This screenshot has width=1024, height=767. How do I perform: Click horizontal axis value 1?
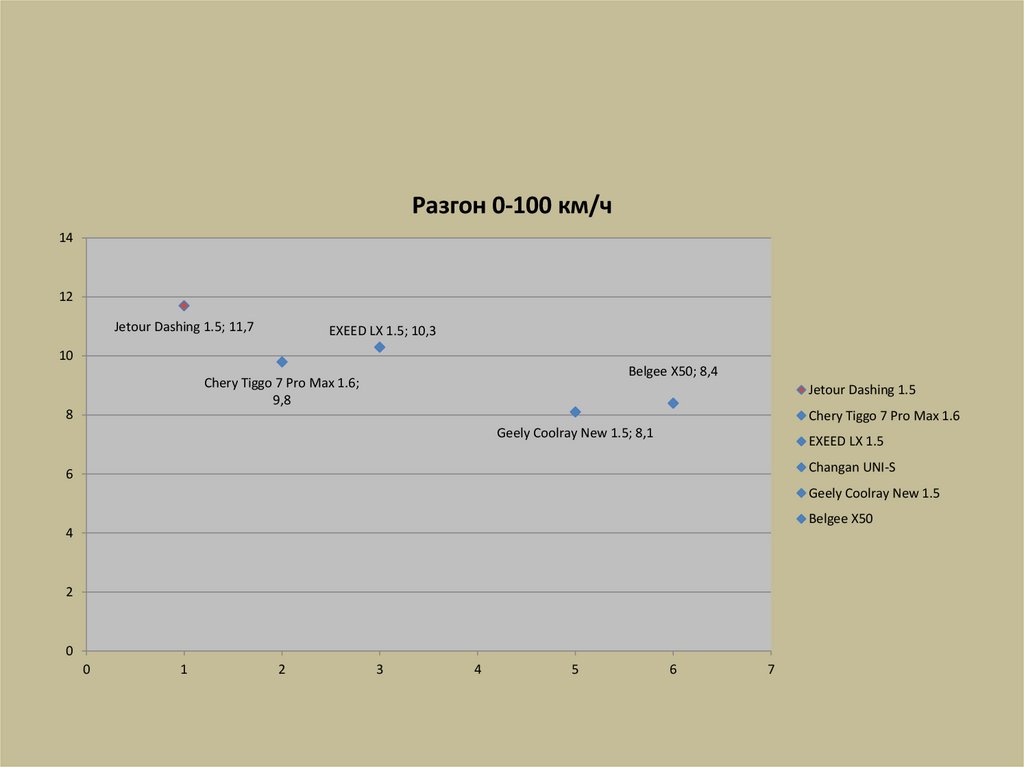point(184,669)
